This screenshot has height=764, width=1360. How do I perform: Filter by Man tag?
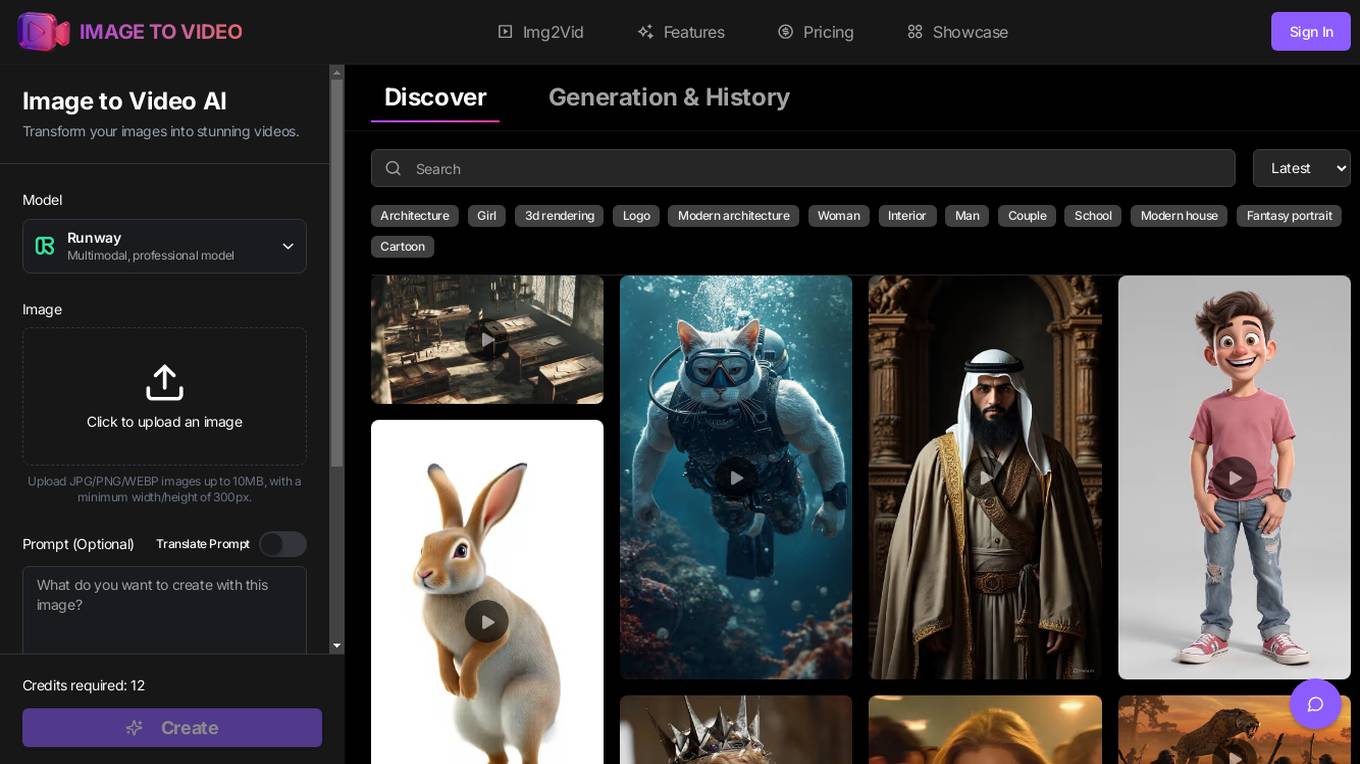(x=967, y=216)
